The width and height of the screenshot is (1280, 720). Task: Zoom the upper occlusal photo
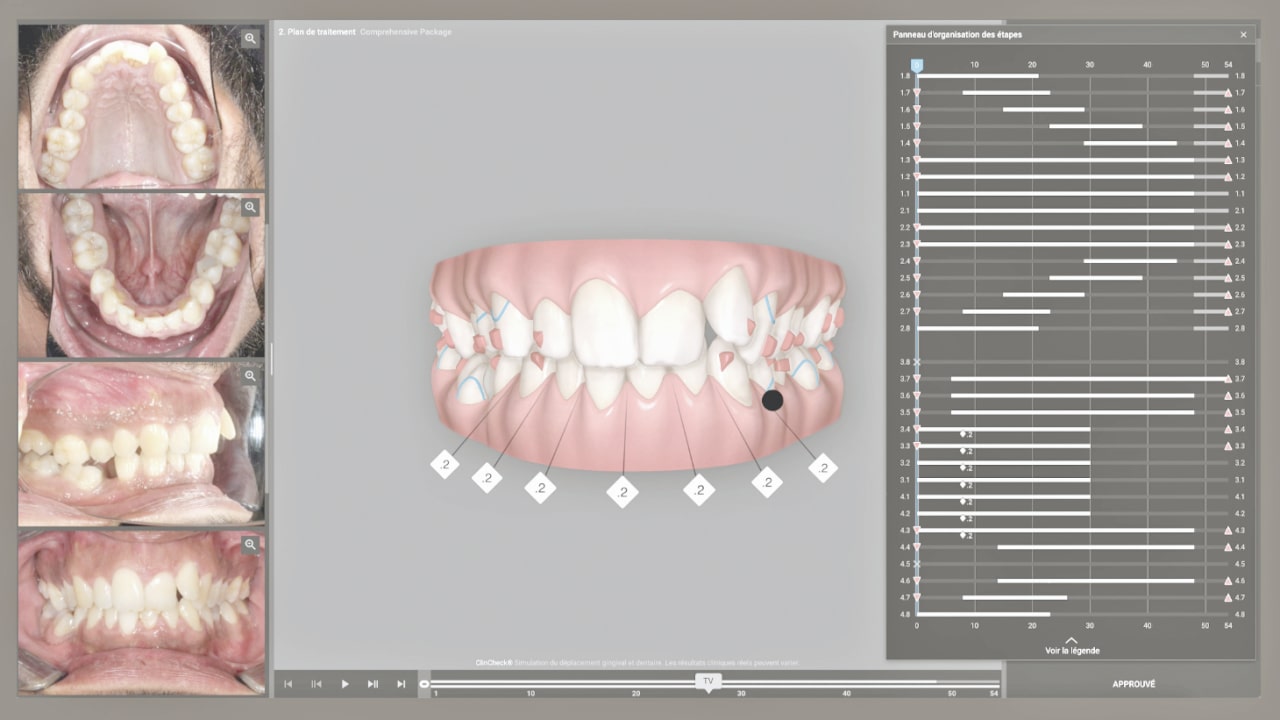[250, 39]
